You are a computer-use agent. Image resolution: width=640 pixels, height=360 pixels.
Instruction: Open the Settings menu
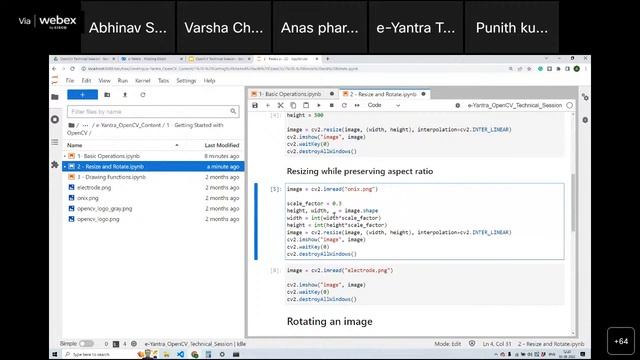point(186,81)
